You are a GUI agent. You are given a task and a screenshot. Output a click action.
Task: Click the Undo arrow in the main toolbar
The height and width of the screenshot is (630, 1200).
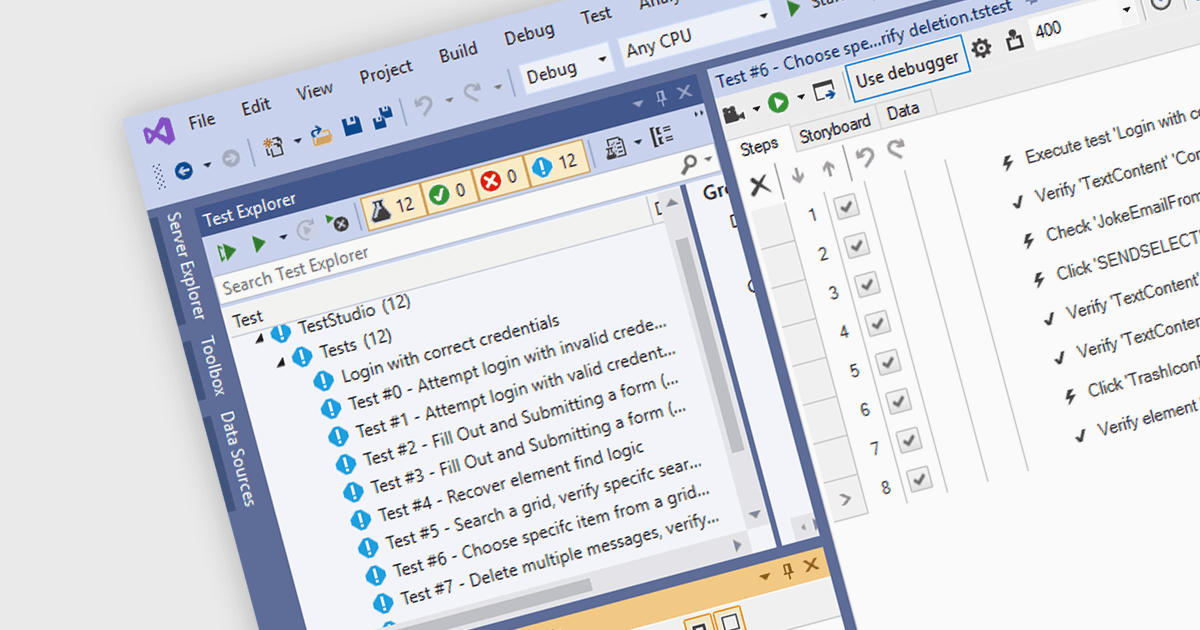point(424,105)
